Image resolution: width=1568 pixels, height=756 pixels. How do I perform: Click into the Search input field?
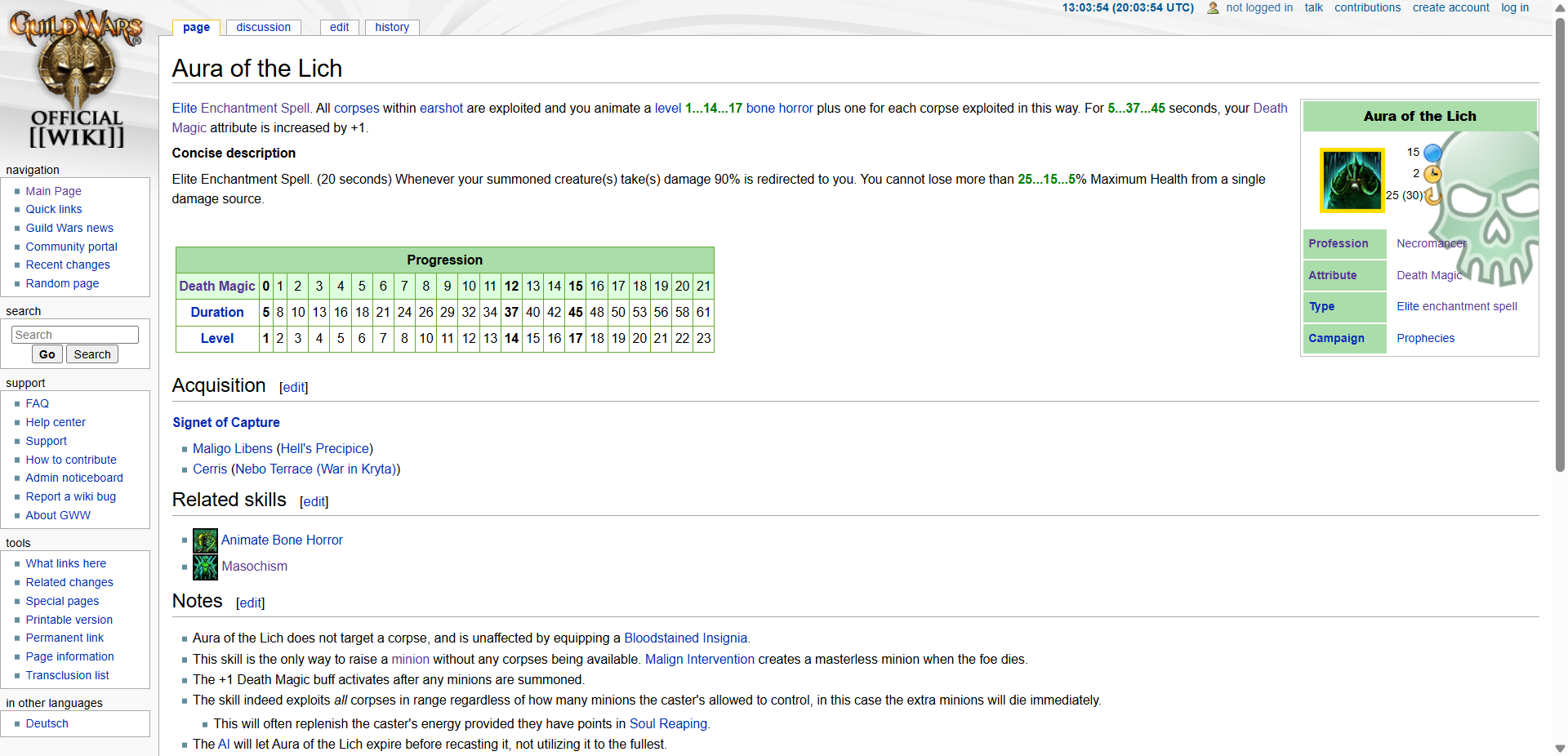click(75, 335)
